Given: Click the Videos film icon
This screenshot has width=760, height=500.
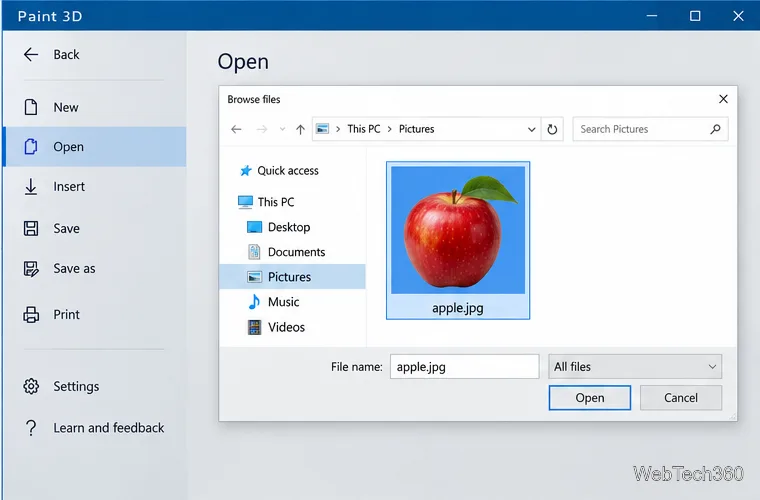Looking at the screenshot, I should [254, 327].
